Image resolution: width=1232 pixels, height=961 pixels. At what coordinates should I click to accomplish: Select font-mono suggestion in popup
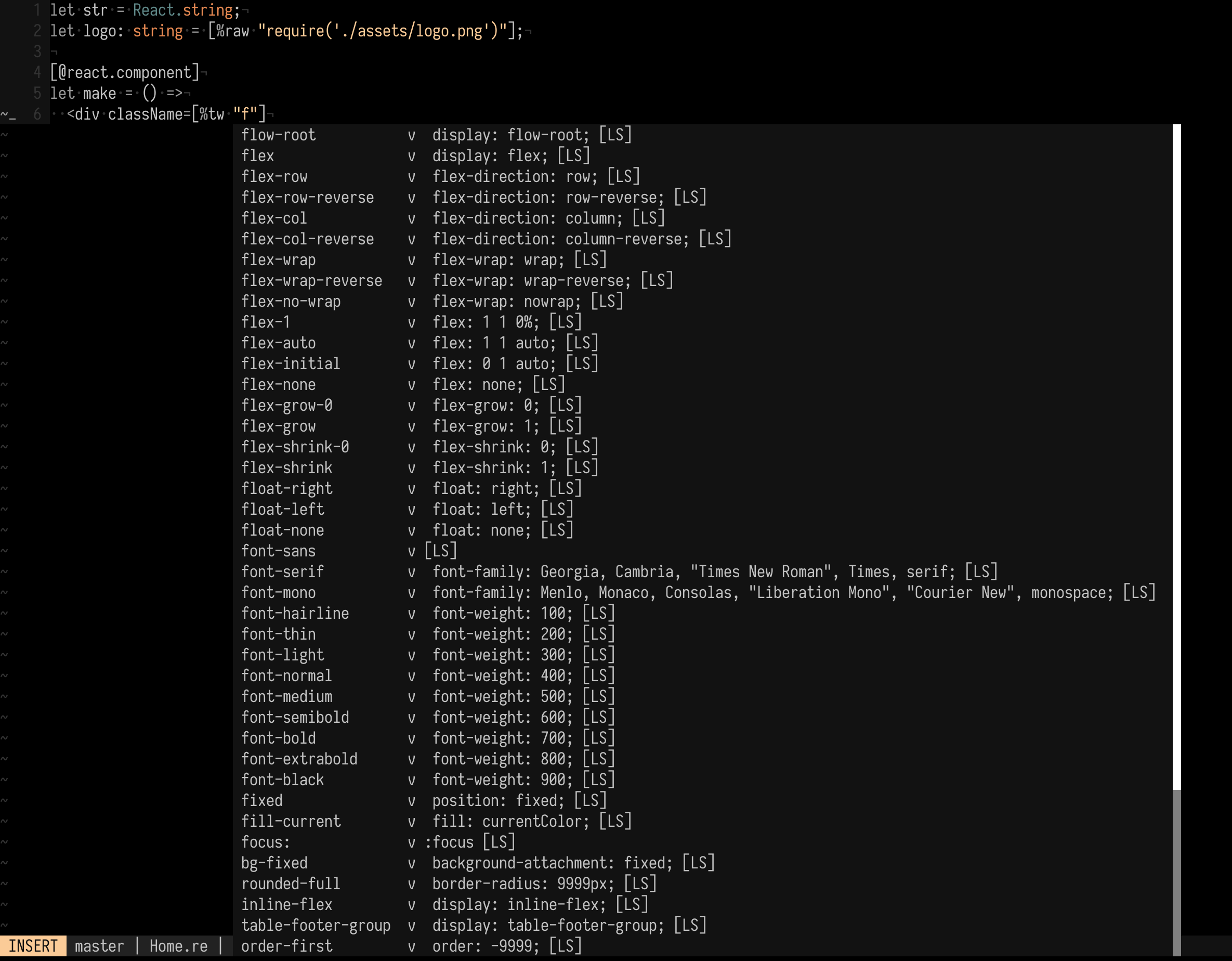[278, 592]
